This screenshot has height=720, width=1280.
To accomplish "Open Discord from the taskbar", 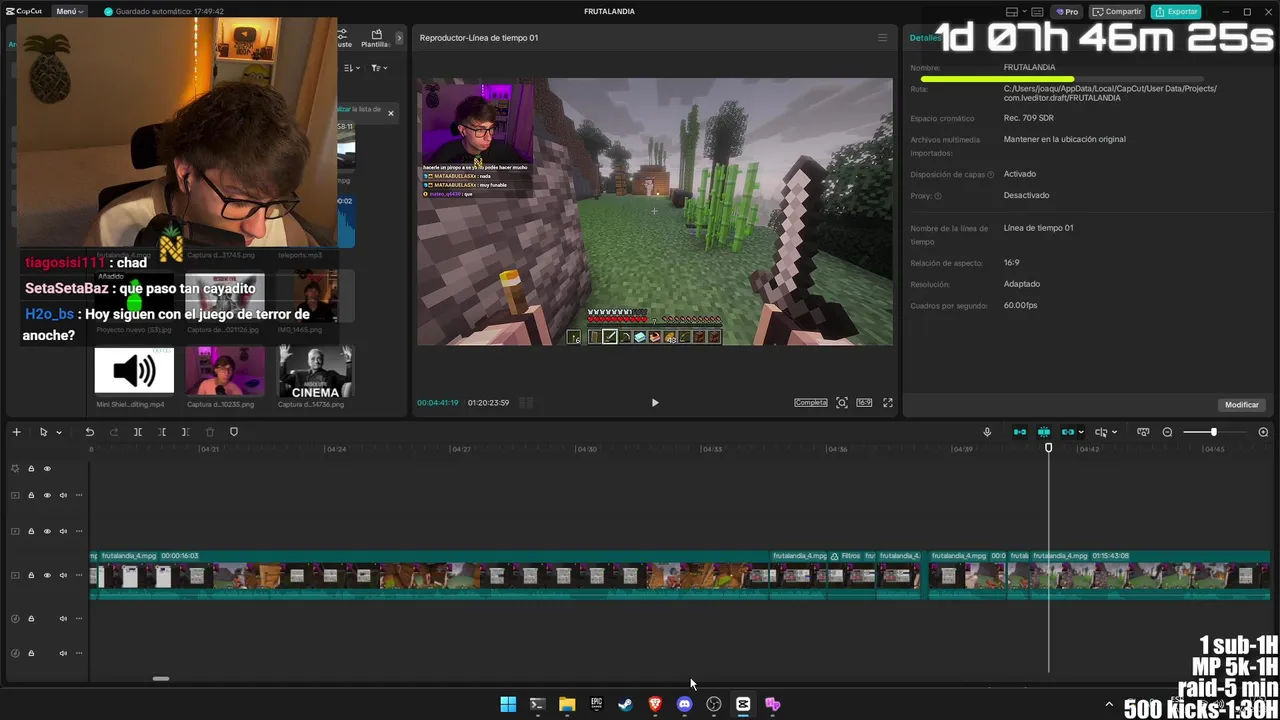I will pos(684,704).
